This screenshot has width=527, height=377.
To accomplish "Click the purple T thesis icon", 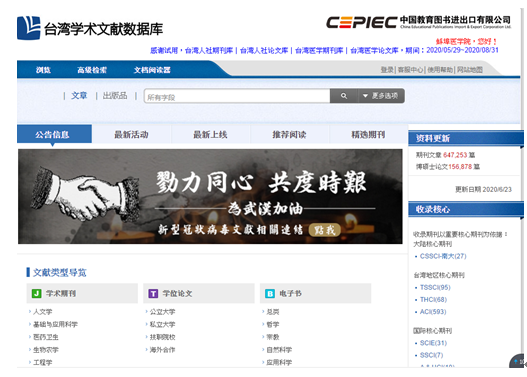I will click(x=153, y=293).
